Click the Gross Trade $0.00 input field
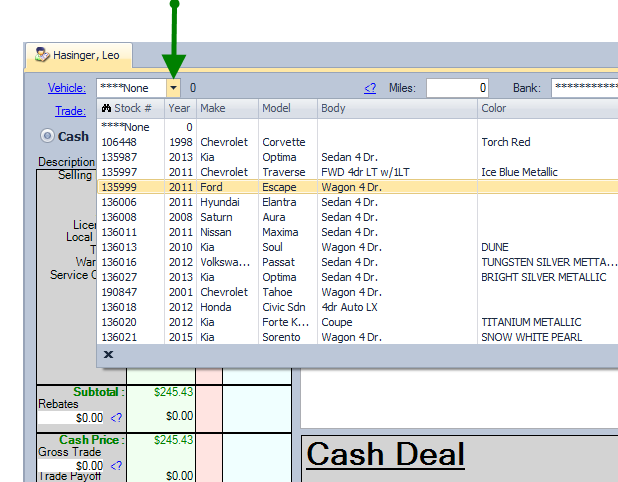618x482 pixels. [x=71, y=465]
